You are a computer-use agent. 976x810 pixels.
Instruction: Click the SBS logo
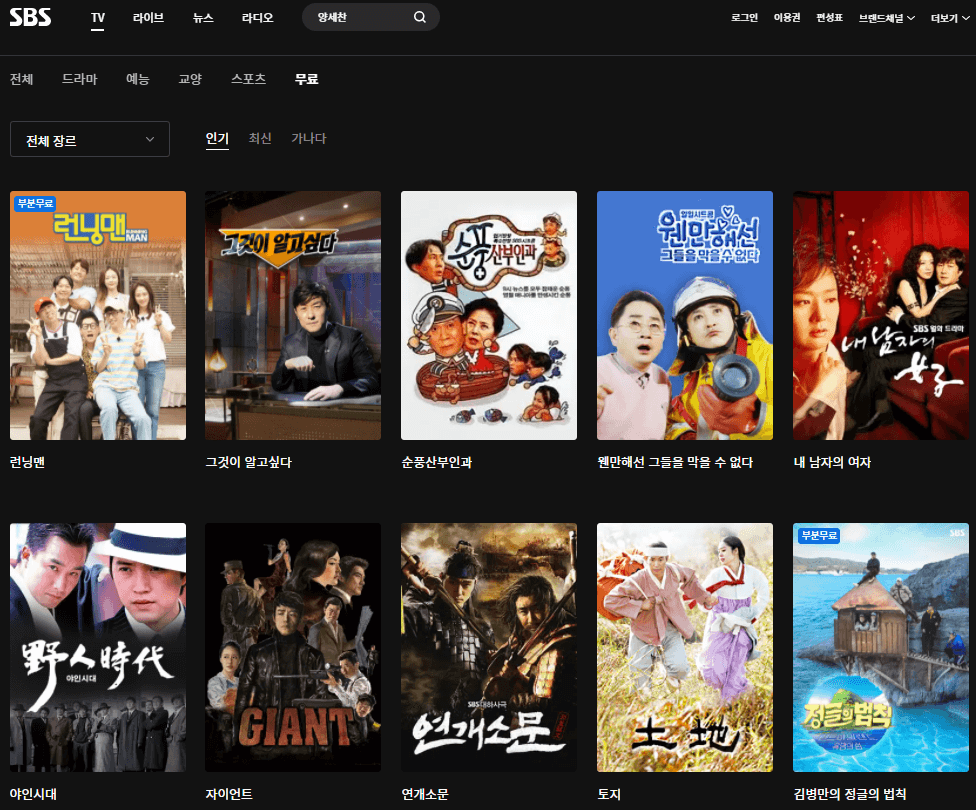click(x=30, y=17)
